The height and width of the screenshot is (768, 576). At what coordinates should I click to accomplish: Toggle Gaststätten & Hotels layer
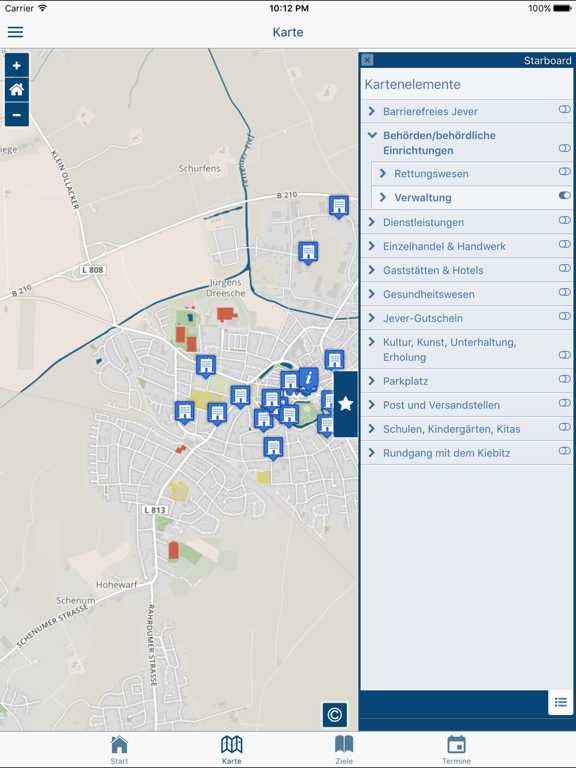click(x=565, y=268)
